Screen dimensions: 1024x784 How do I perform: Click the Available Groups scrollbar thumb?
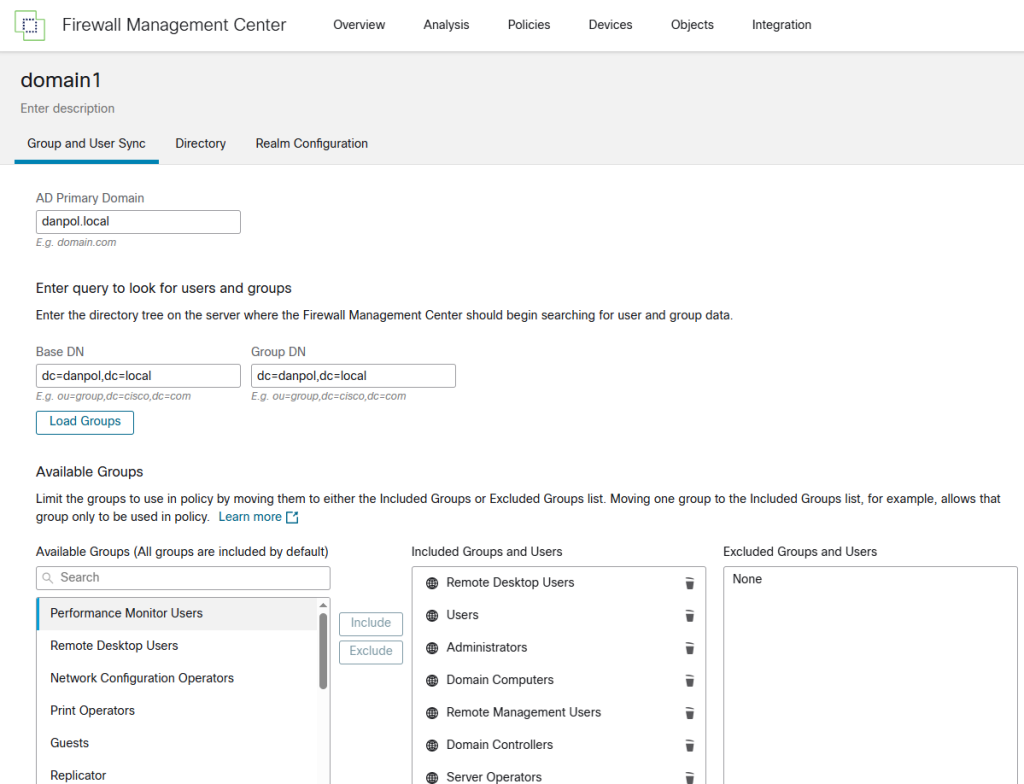[x=323, y=651]
